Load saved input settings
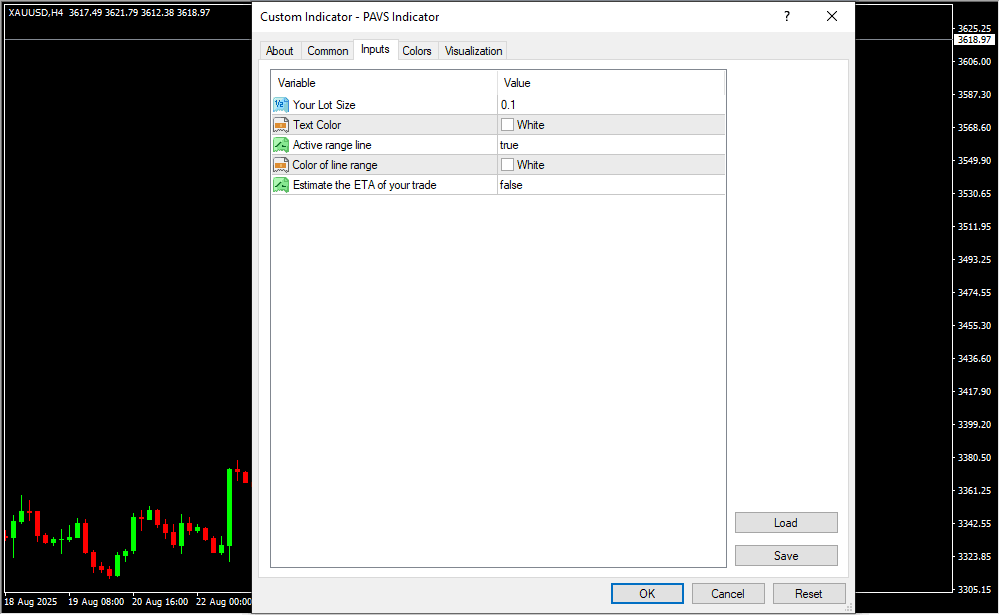The width and height of the screenshot is (1000, 615). (x=786, y=523)
